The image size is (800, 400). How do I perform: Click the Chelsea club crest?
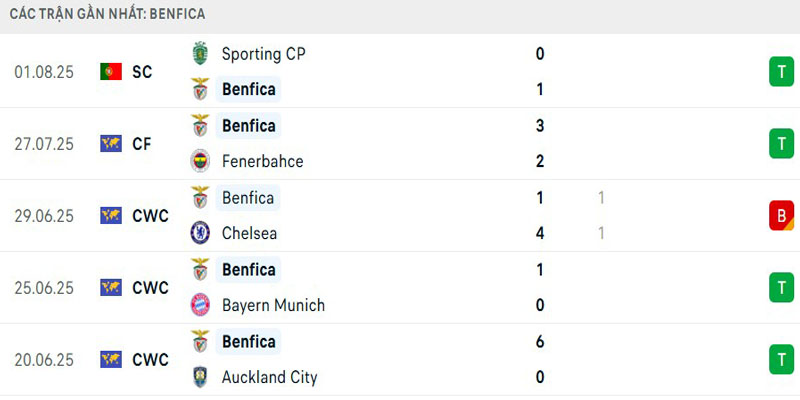(201, 233)
